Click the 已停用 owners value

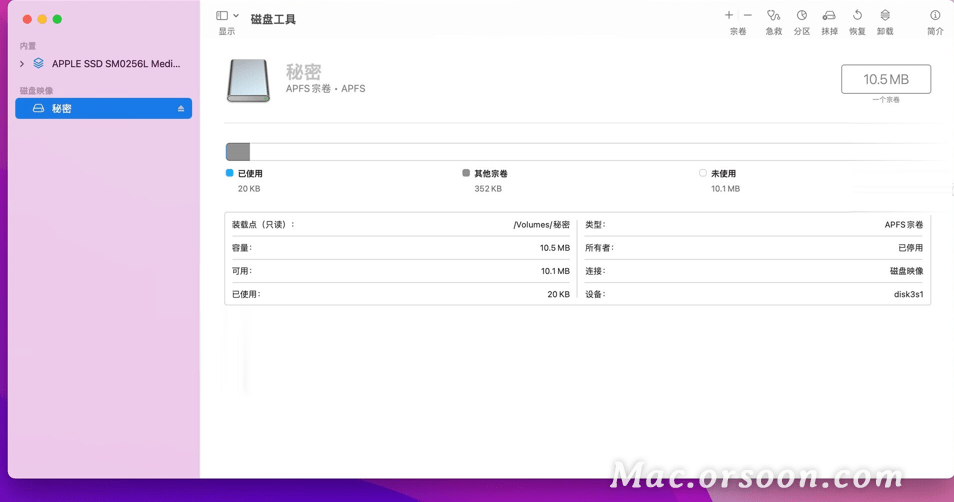(x=911, y=248)
